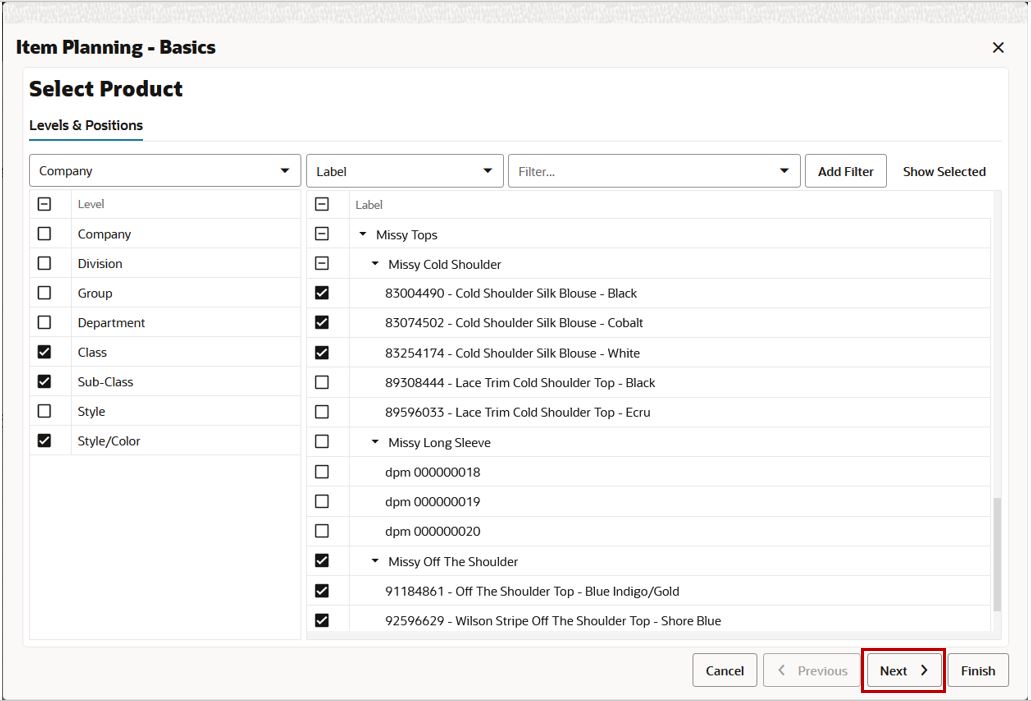Viewport: 1031px width, 701px height.
Task: Click the Level column header text
Action: point(91,204)
